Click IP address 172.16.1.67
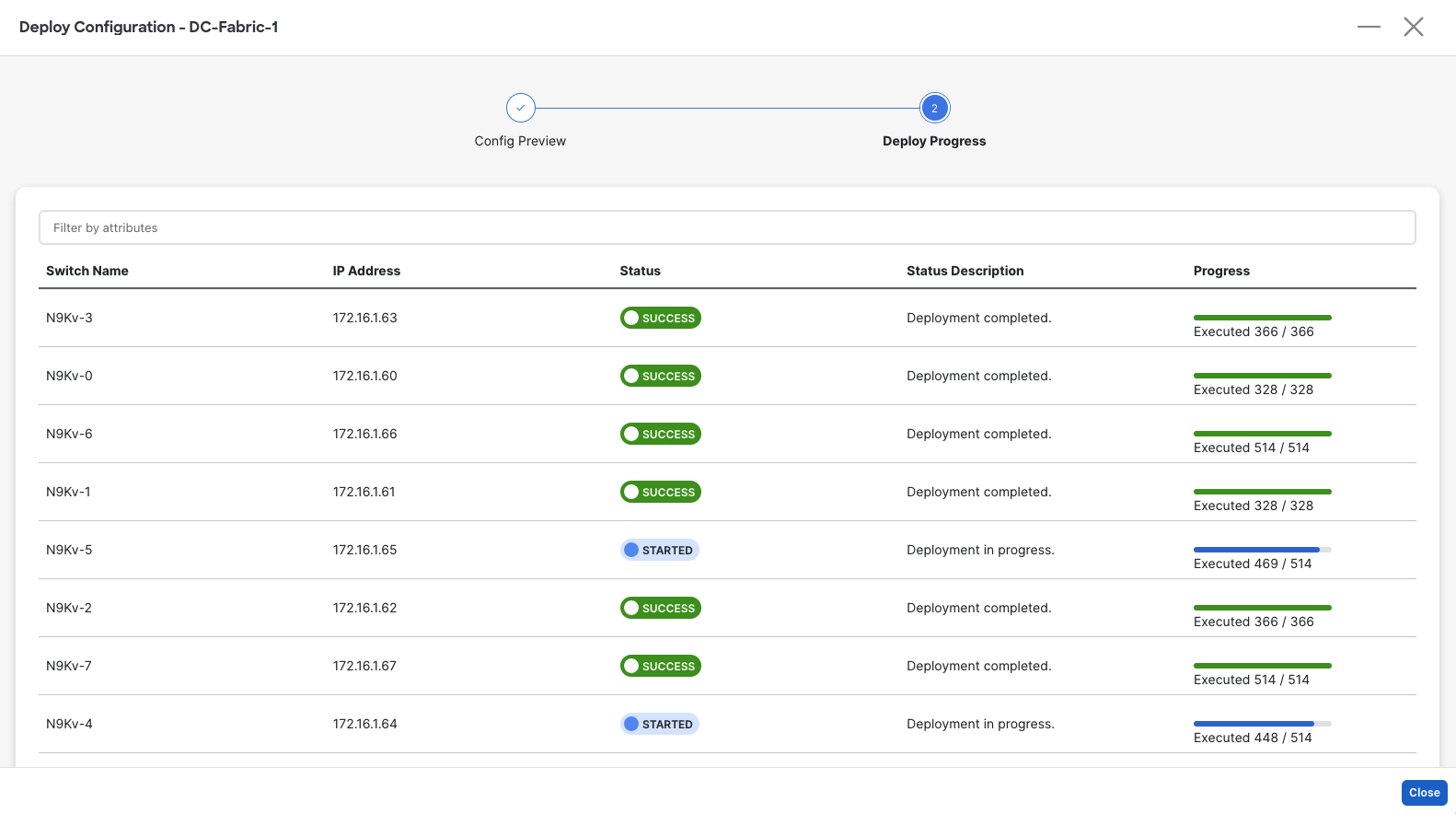The height and width of the screenshot is (814, 1456). (x=364, y=666)
